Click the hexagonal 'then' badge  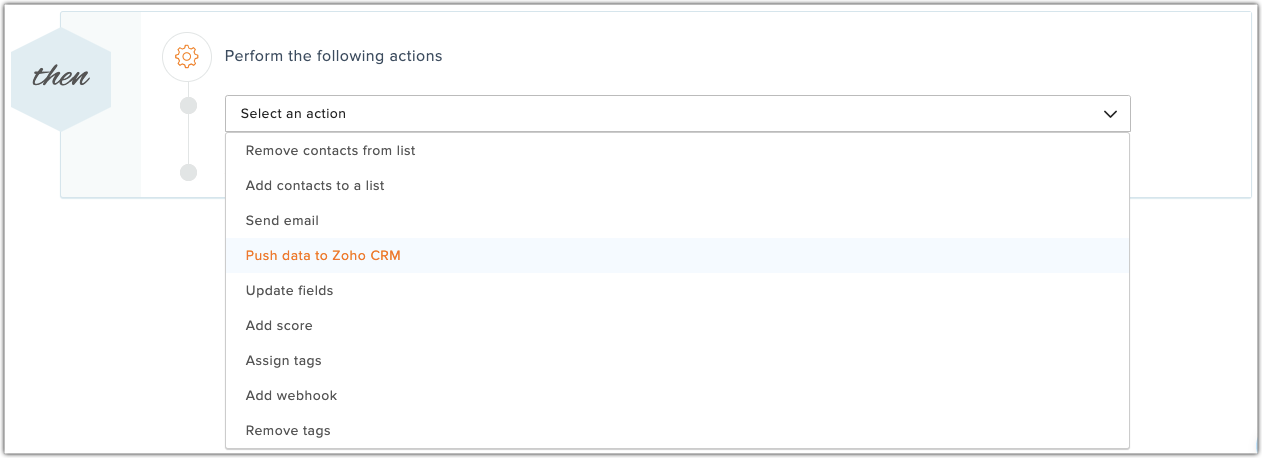coord(60,79)
